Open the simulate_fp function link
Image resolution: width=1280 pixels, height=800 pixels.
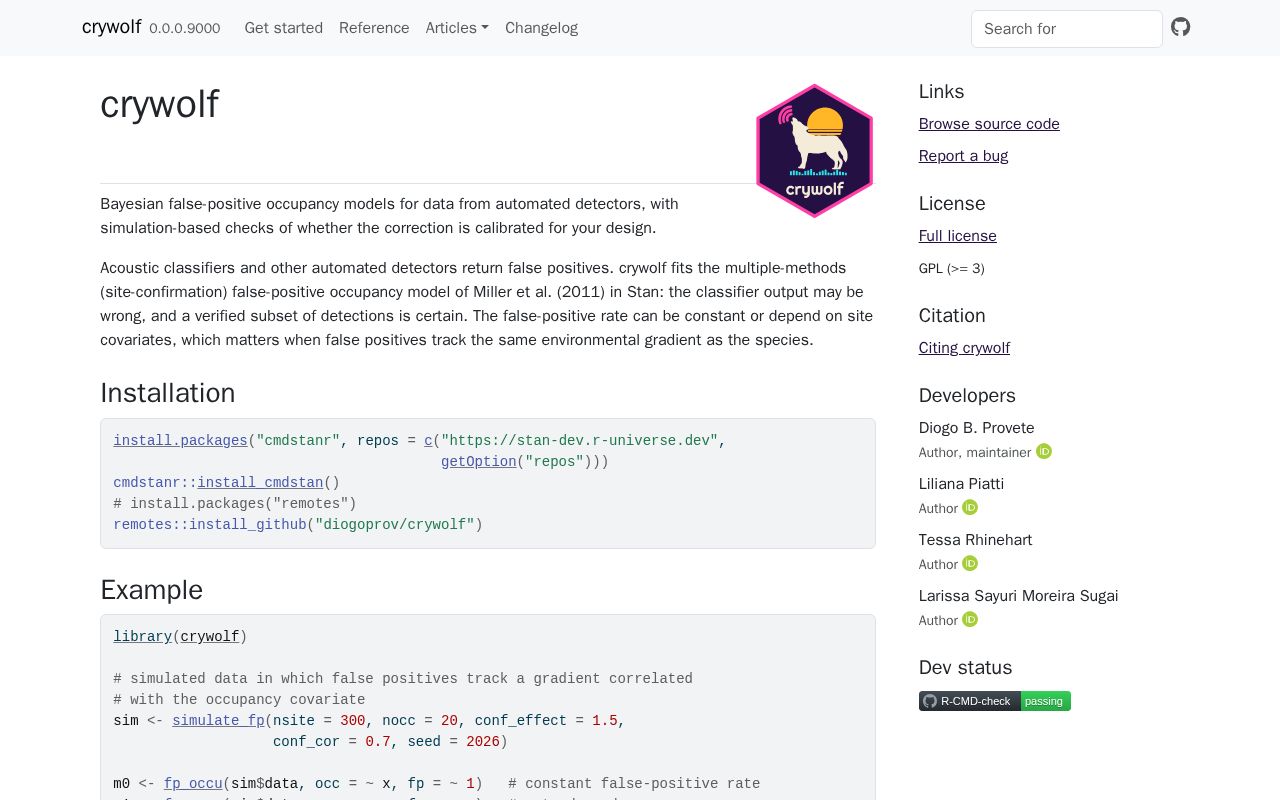pyautogui.click(x=218, y=721)
